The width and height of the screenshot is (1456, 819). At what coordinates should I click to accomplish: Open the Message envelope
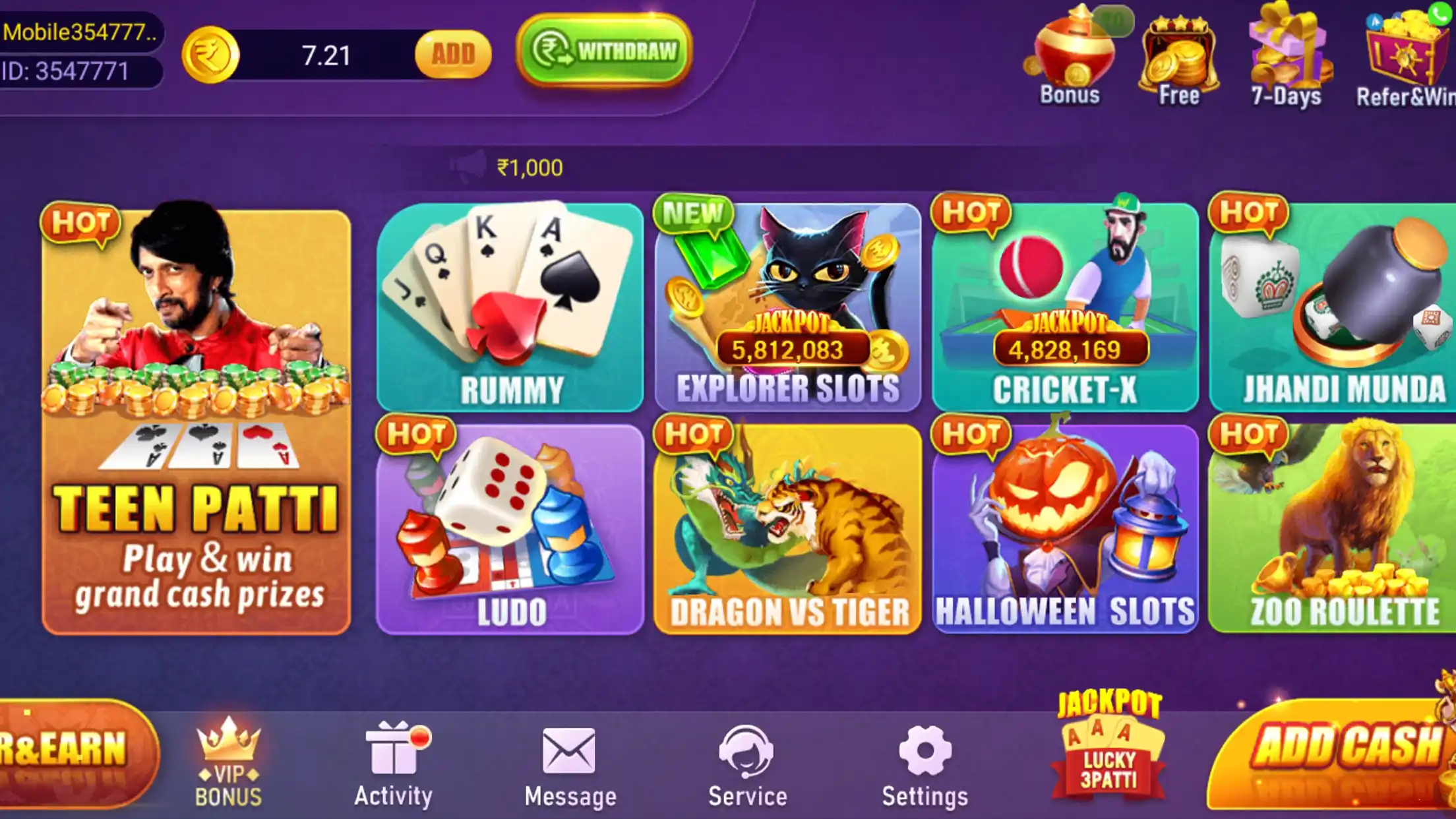tap(570, 768)
